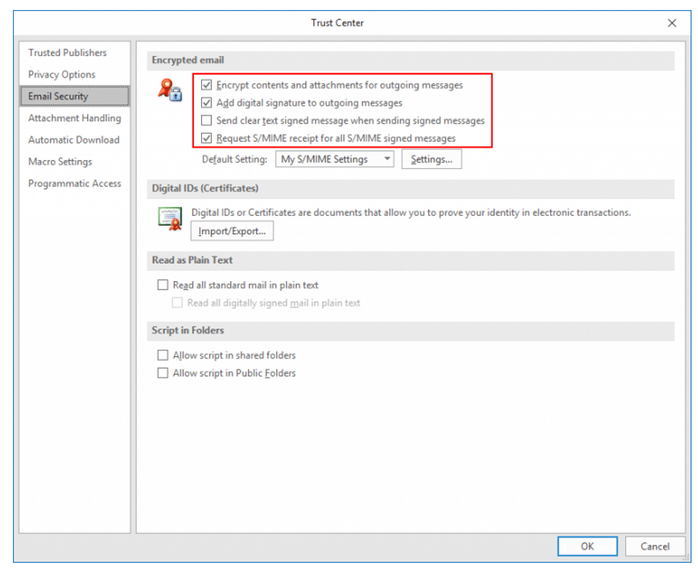Click the Settings... button

[431, 159]
